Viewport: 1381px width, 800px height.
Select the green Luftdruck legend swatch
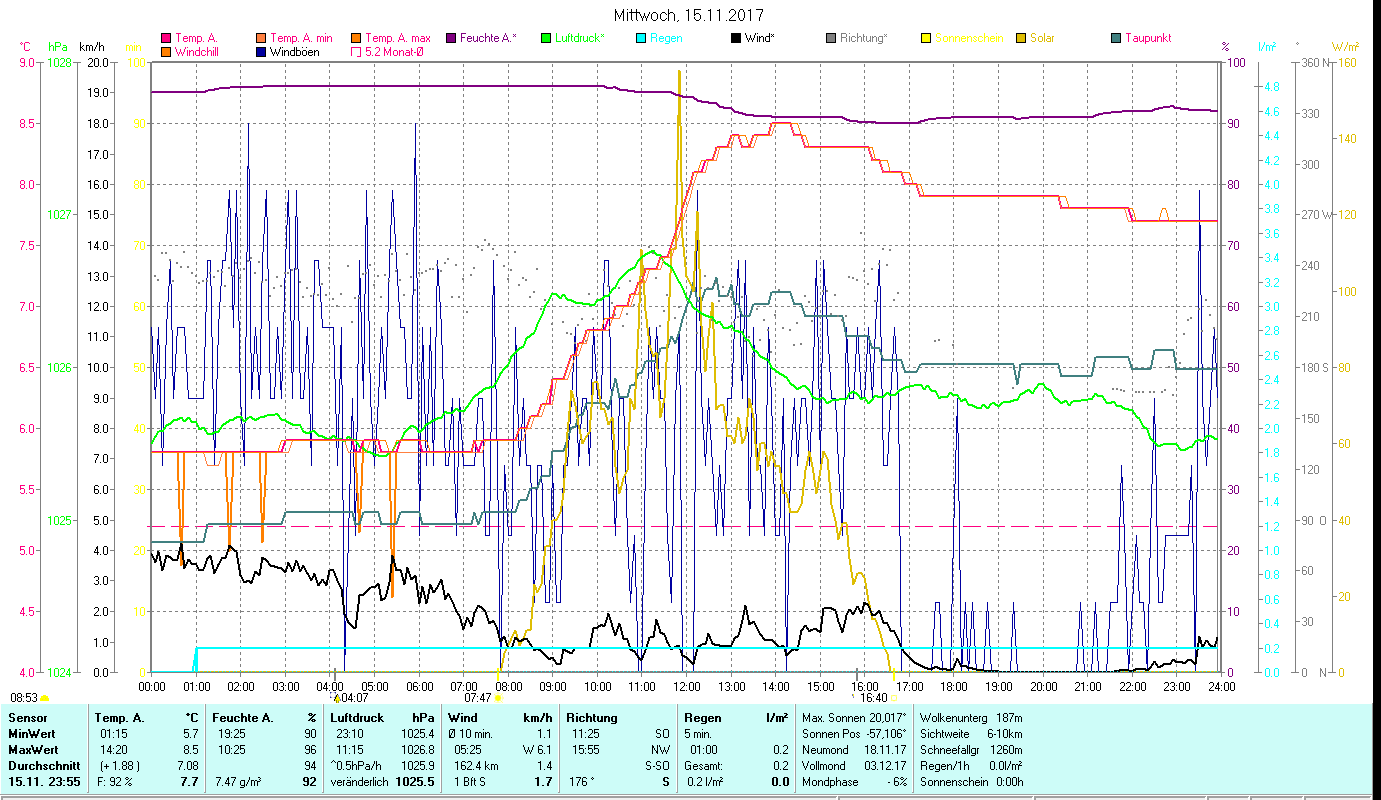coord(546,38)
